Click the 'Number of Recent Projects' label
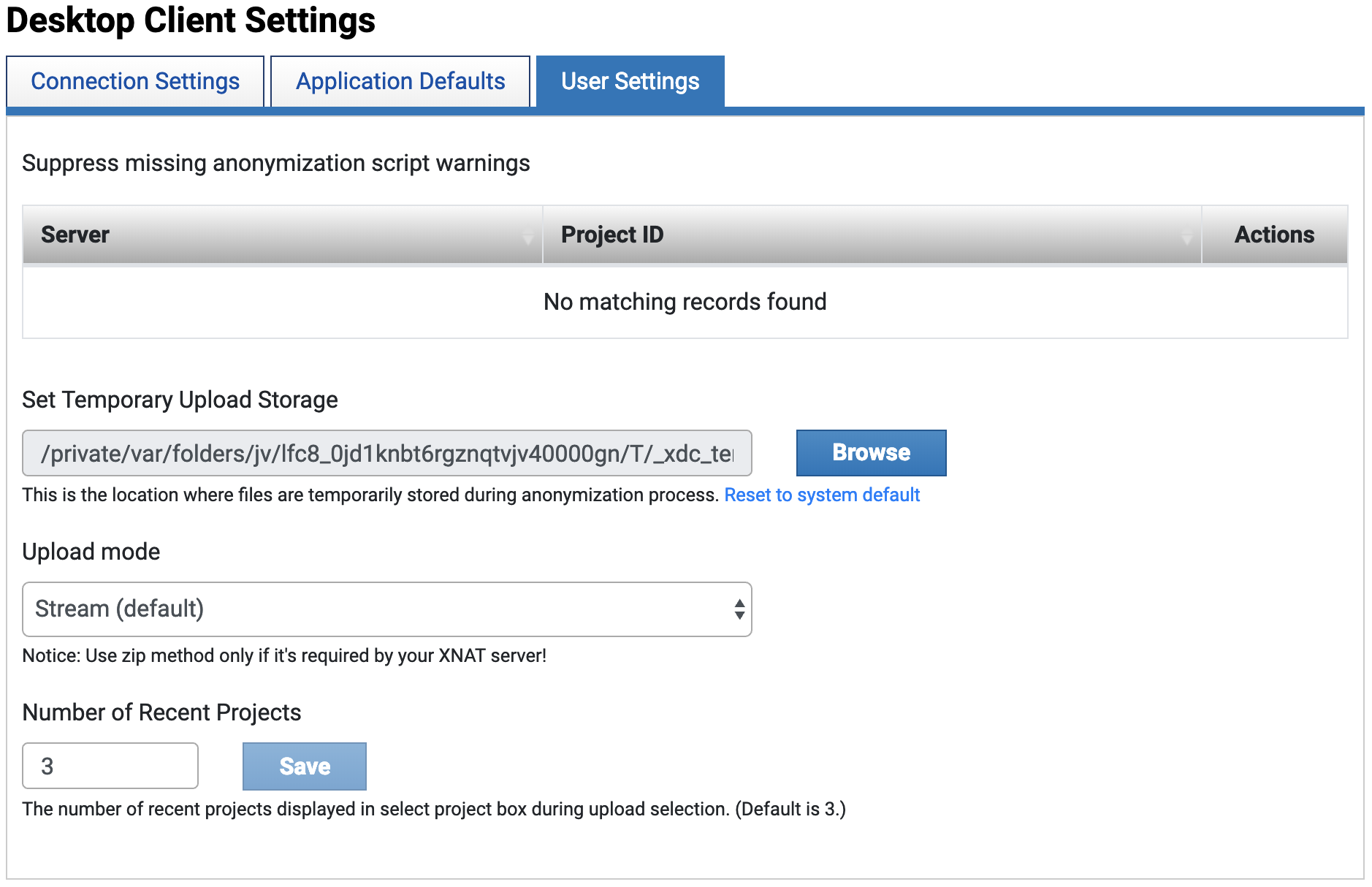Screen dimensions: 1372x887 (161, 712)
